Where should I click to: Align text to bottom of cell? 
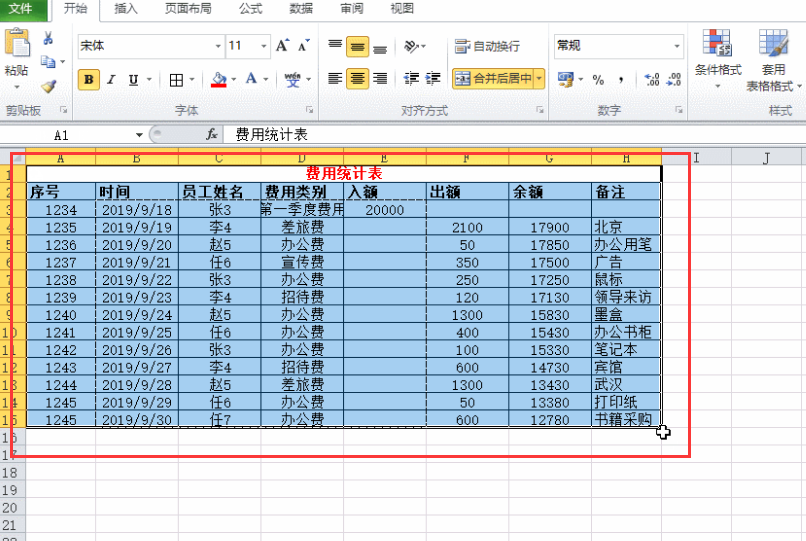coord(380,47)
